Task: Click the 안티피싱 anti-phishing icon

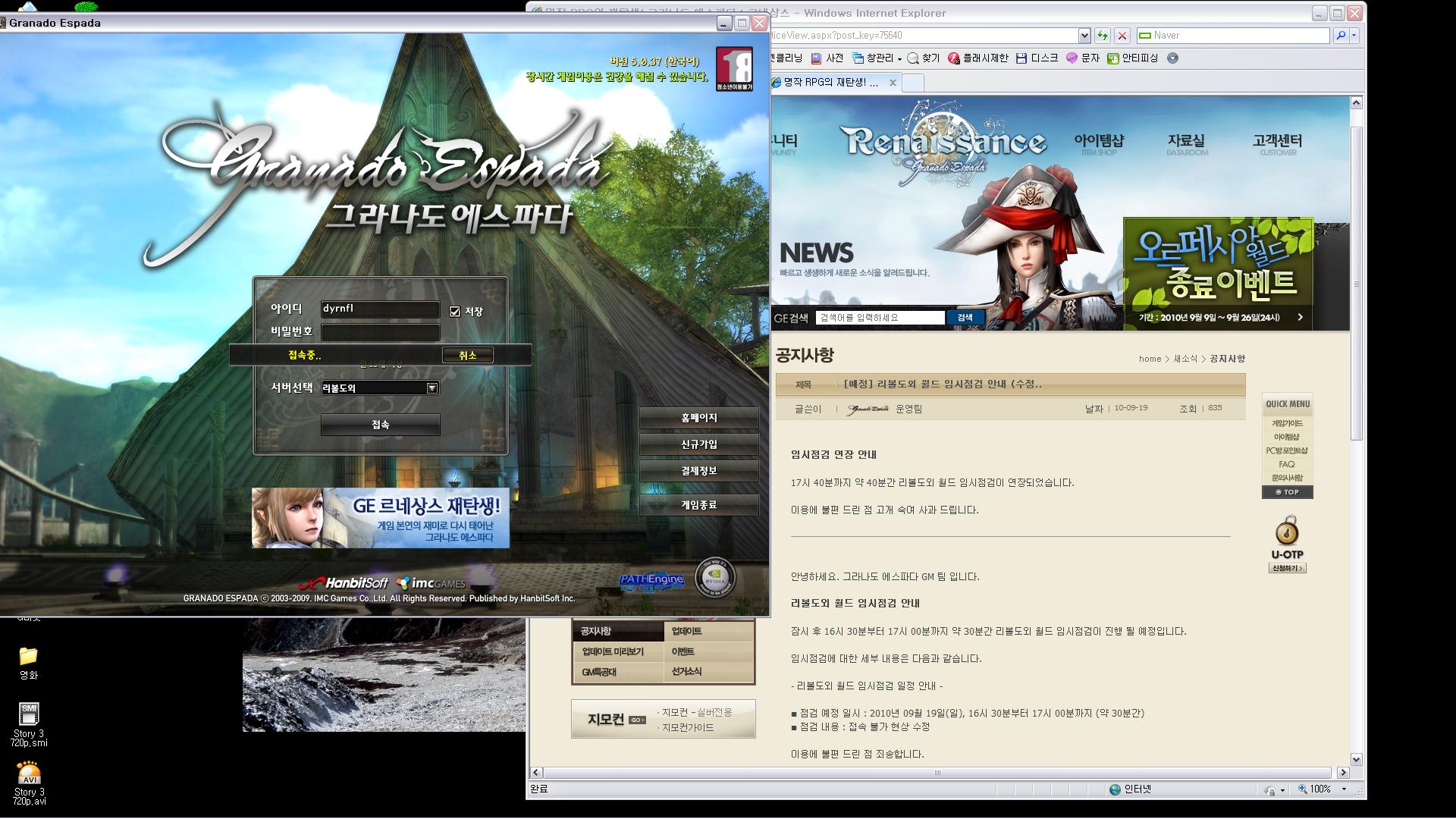Action: 1132,58
